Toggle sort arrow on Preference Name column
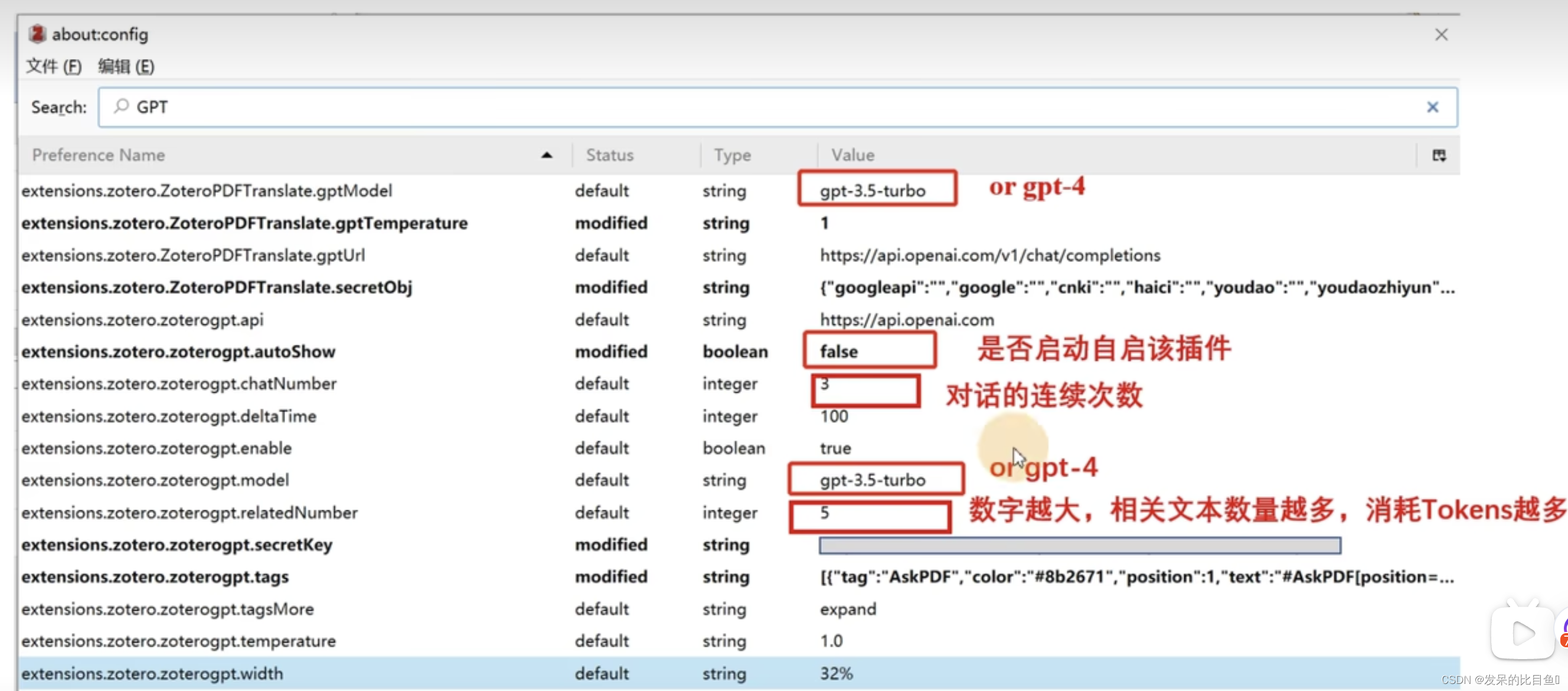 (547, 155)
